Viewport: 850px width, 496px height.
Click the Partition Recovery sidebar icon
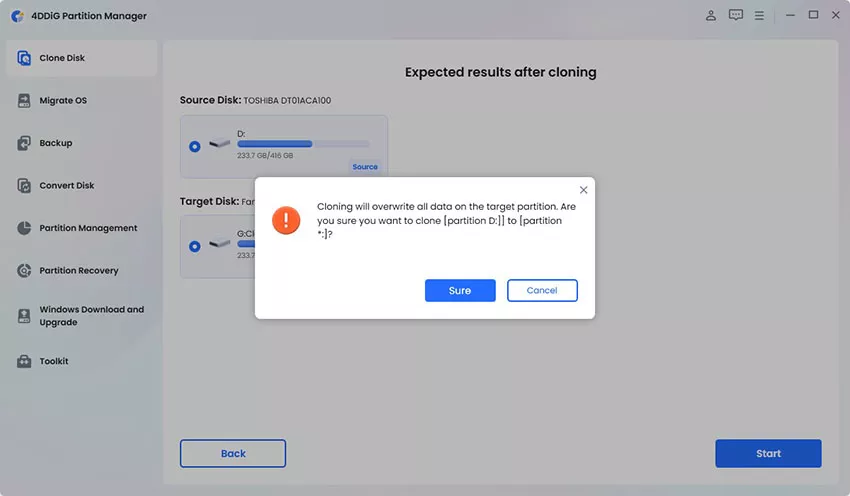tap(24, 270)
